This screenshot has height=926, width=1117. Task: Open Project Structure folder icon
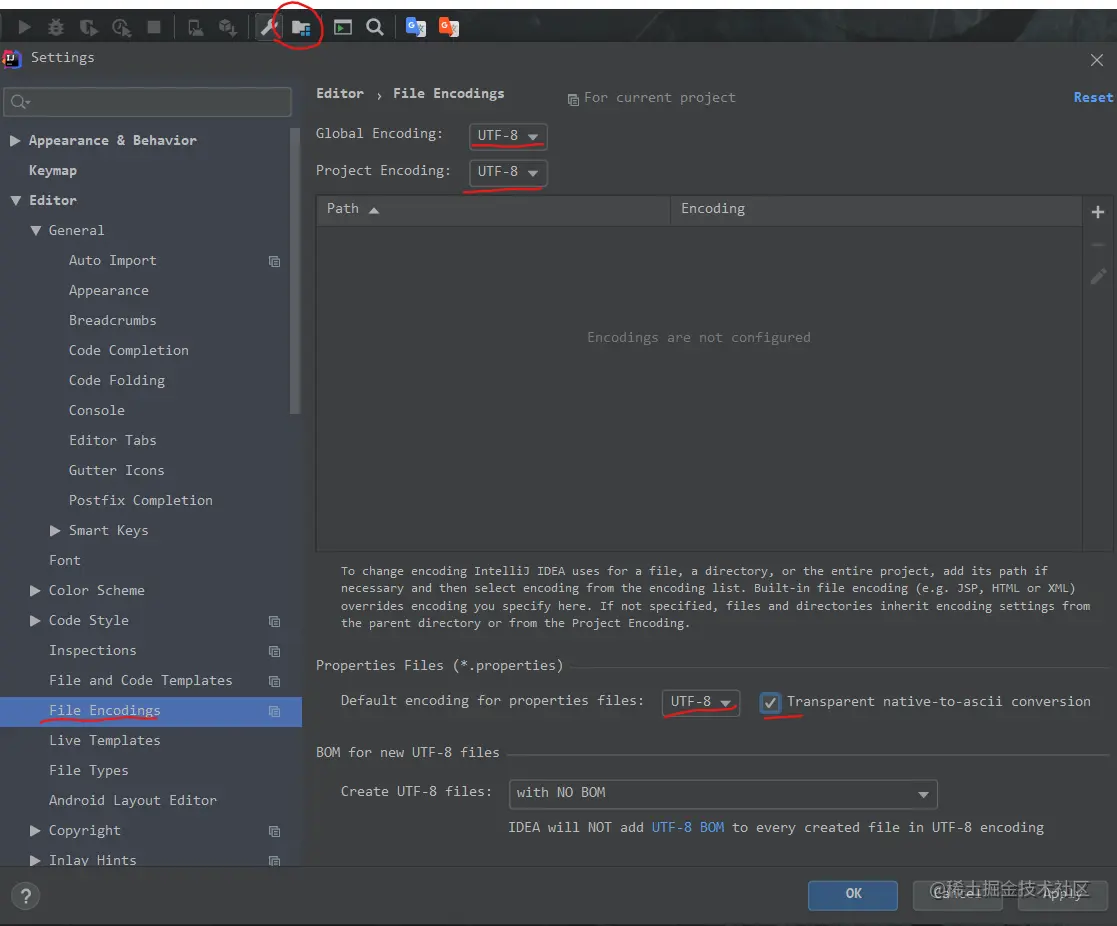click(301, 28)
